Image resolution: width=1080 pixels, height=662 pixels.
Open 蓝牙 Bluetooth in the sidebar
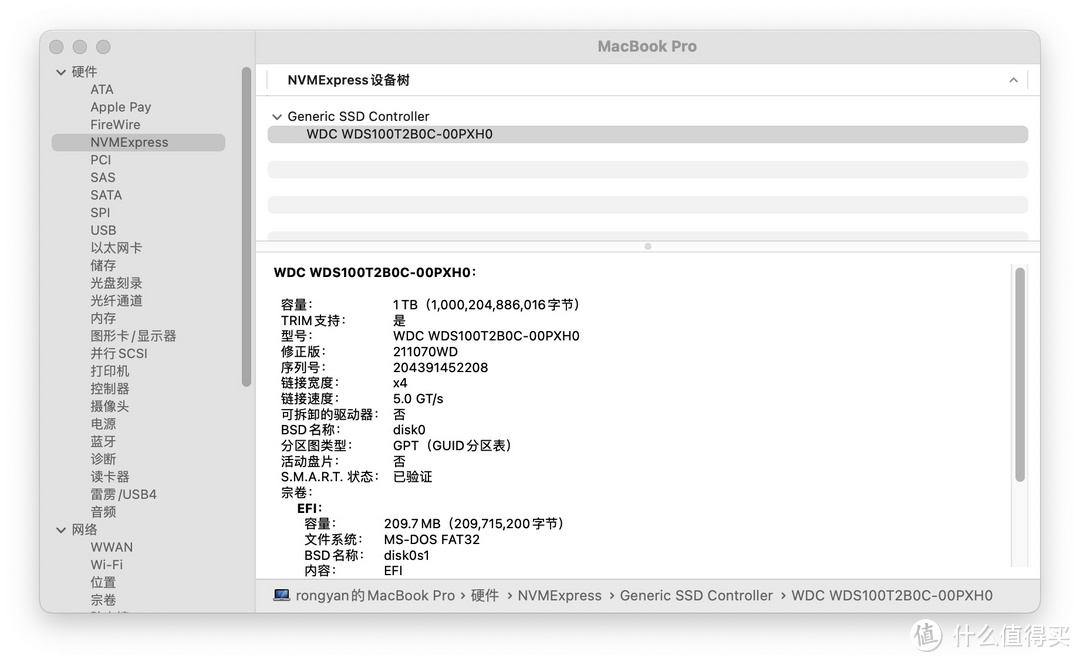(x=103, y=442)
